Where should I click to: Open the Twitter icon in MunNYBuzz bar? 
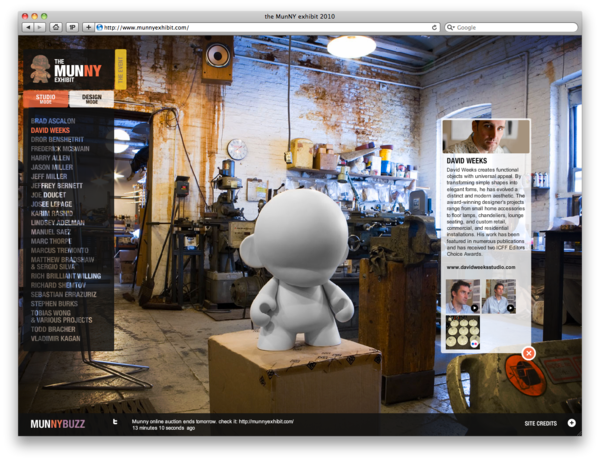click(x=114, y=422)
